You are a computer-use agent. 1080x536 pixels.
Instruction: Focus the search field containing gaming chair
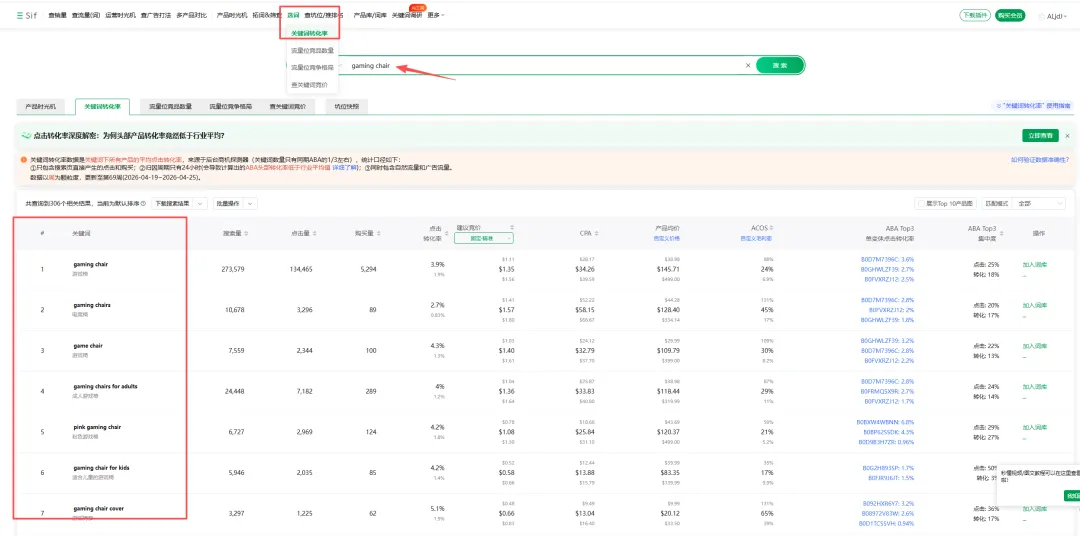(x=544, y=65)
